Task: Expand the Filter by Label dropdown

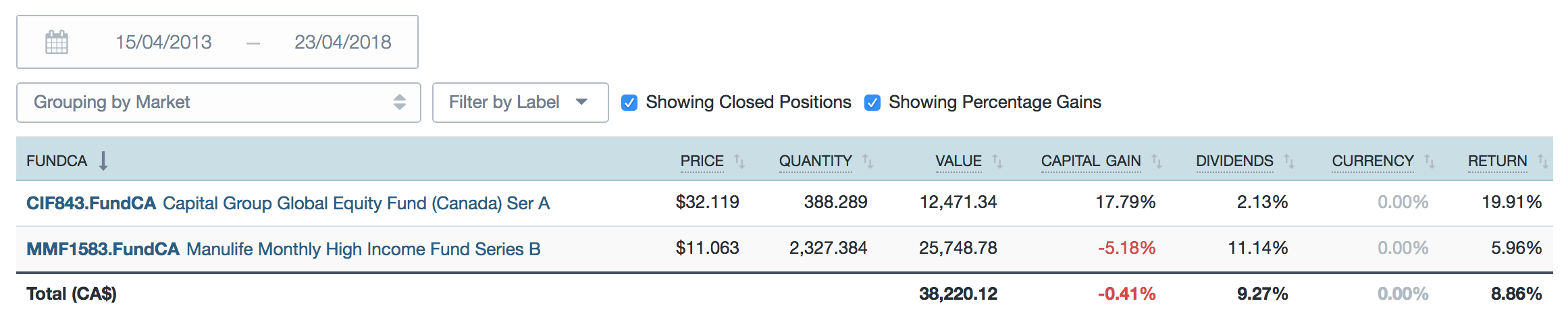Action: (x=520, y=103)
